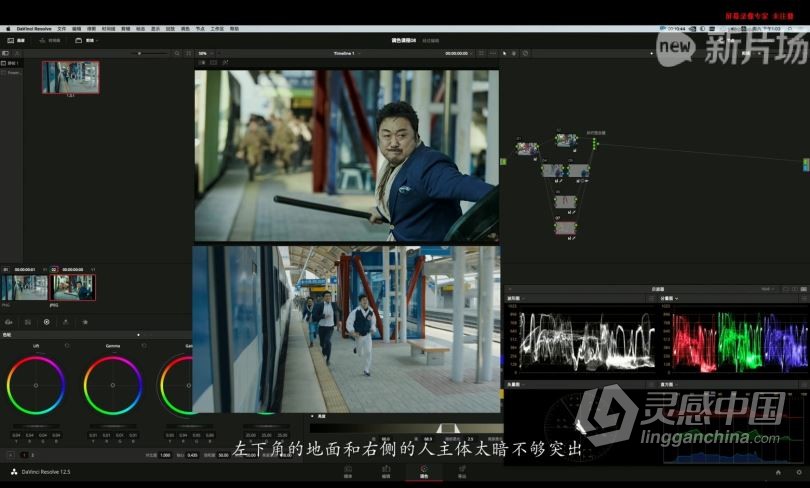Go to the Edit page
Image resolution: width=810 pixels, height=488 pixels.
[386, 471]
